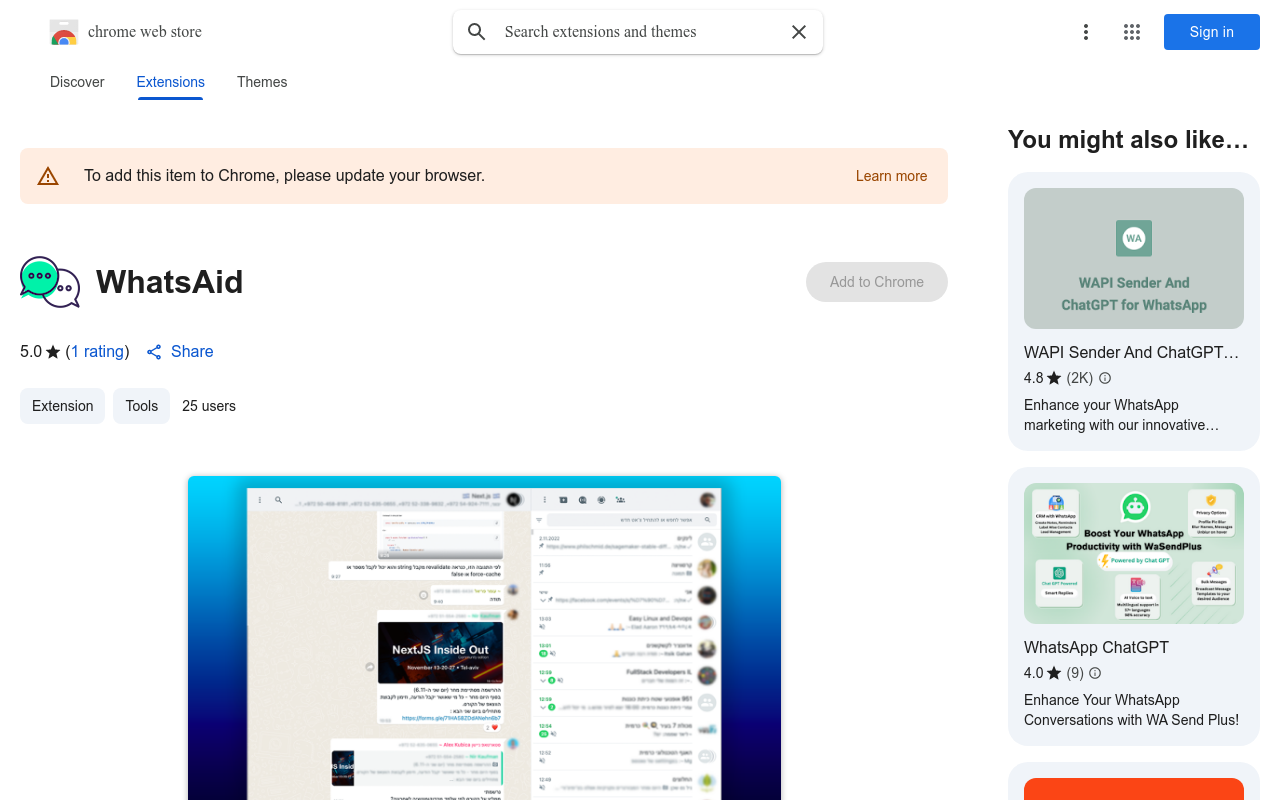Click info icon beside WhatsApp ChatGPT (9) rating
Viewport: 1280px width, 800px height.
click(1095, 673)
